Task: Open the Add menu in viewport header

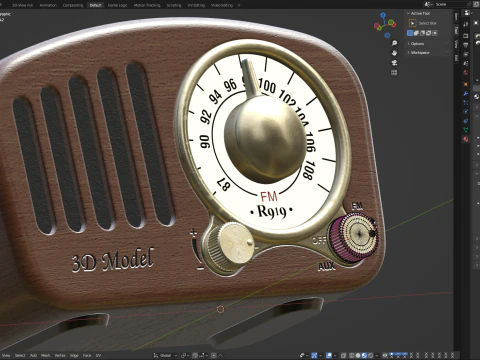Action: (33, 355)
